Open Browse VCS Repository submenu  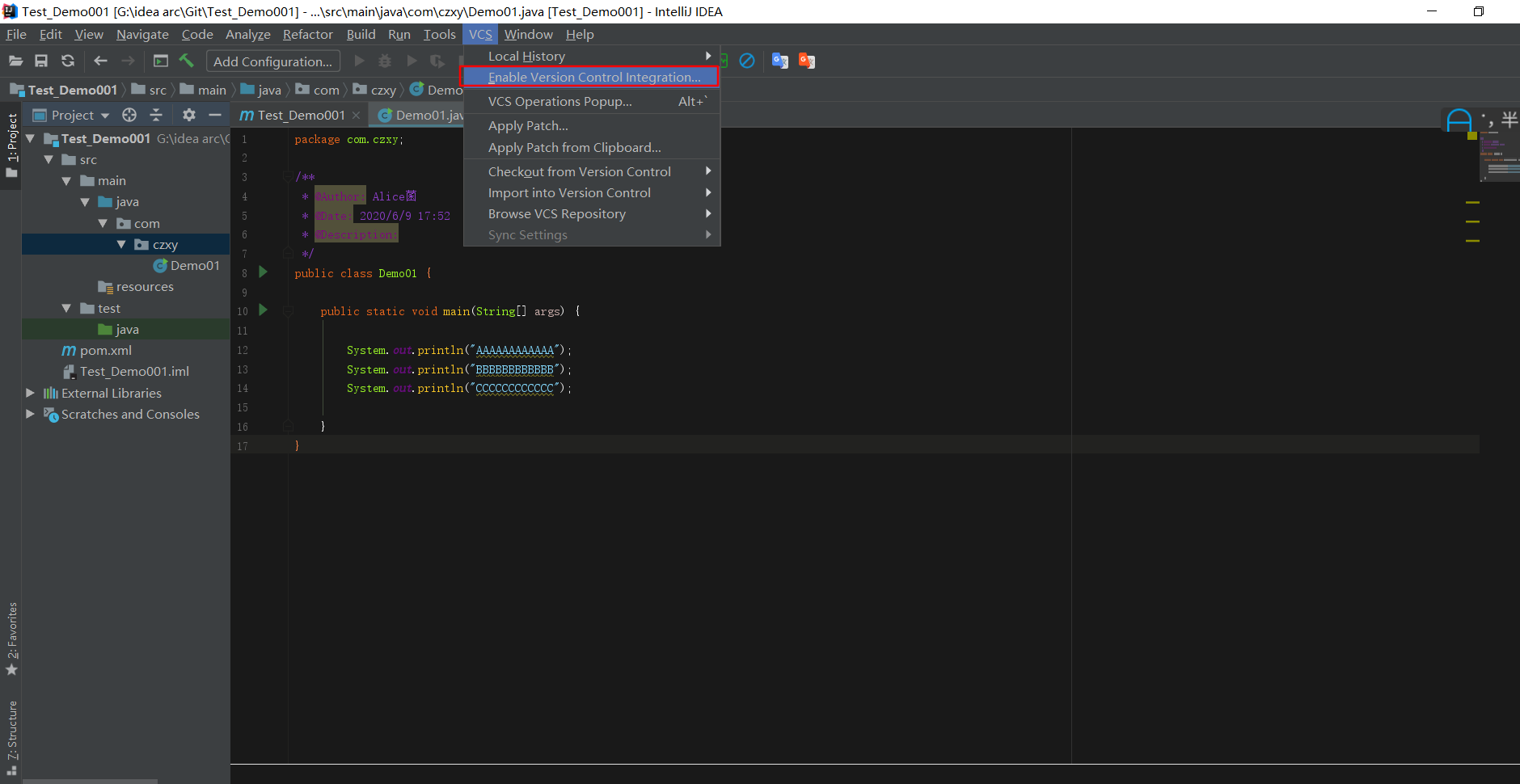pos(592,213)
